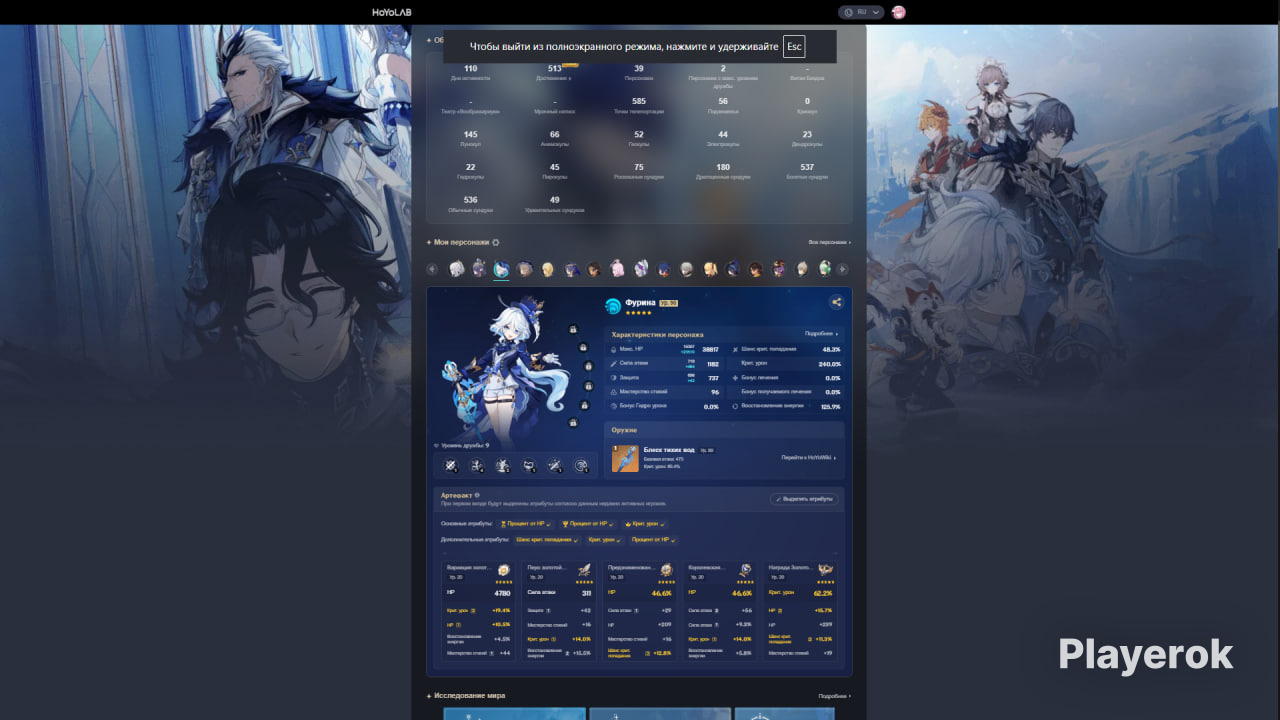Click the Исследование мира section heading
This screenshot has width=1280, height=720.
coord(469,695)
